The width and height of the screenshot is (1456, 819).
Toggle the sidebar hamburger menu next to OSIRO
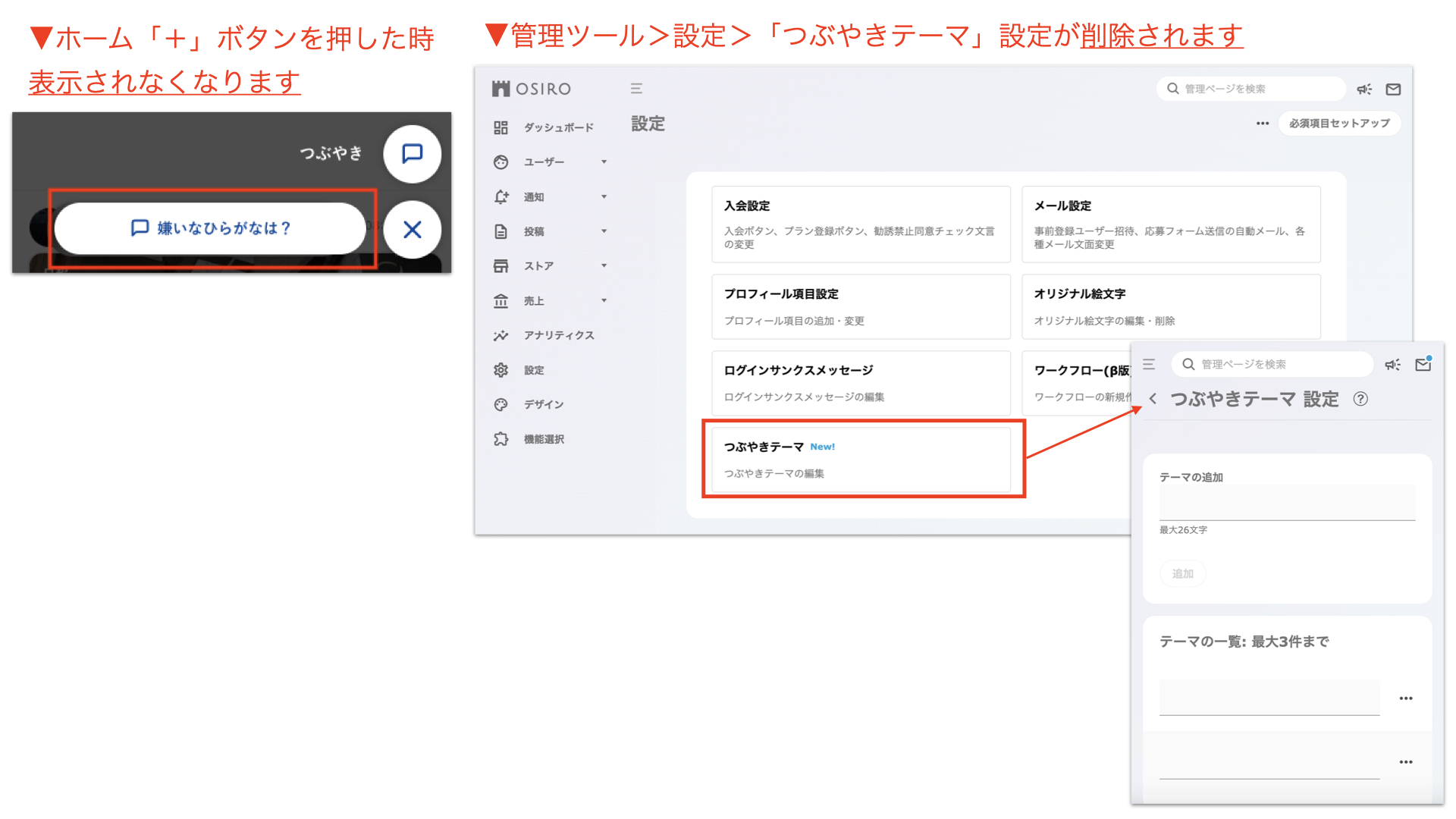tap(636, 89)
